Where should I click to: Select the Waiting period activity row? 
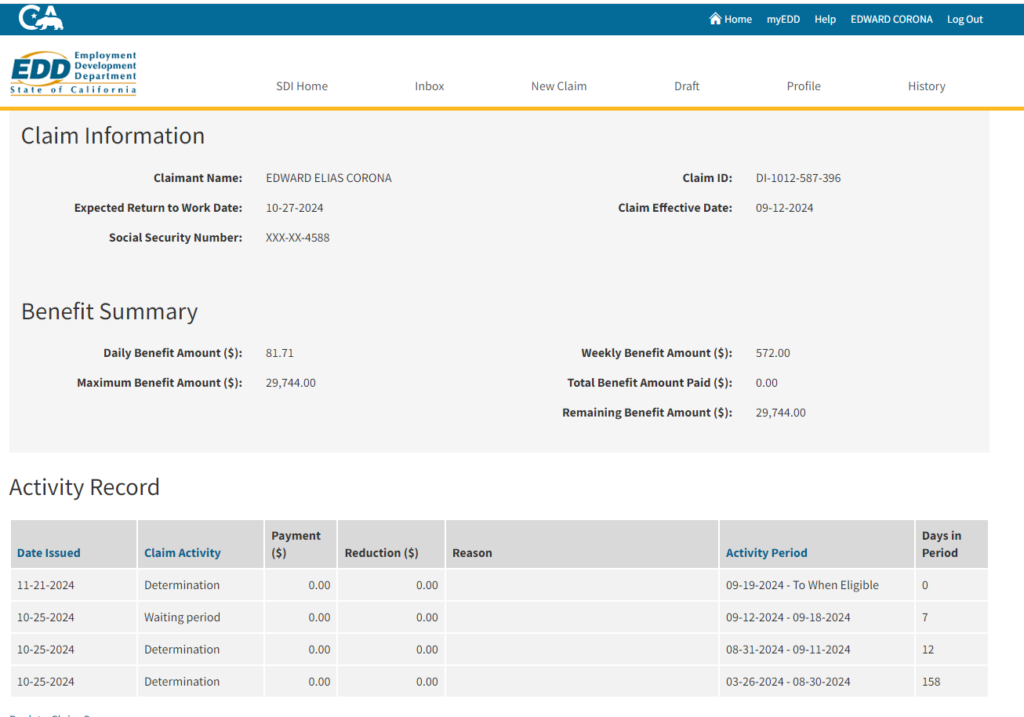(x=182, y=618)
